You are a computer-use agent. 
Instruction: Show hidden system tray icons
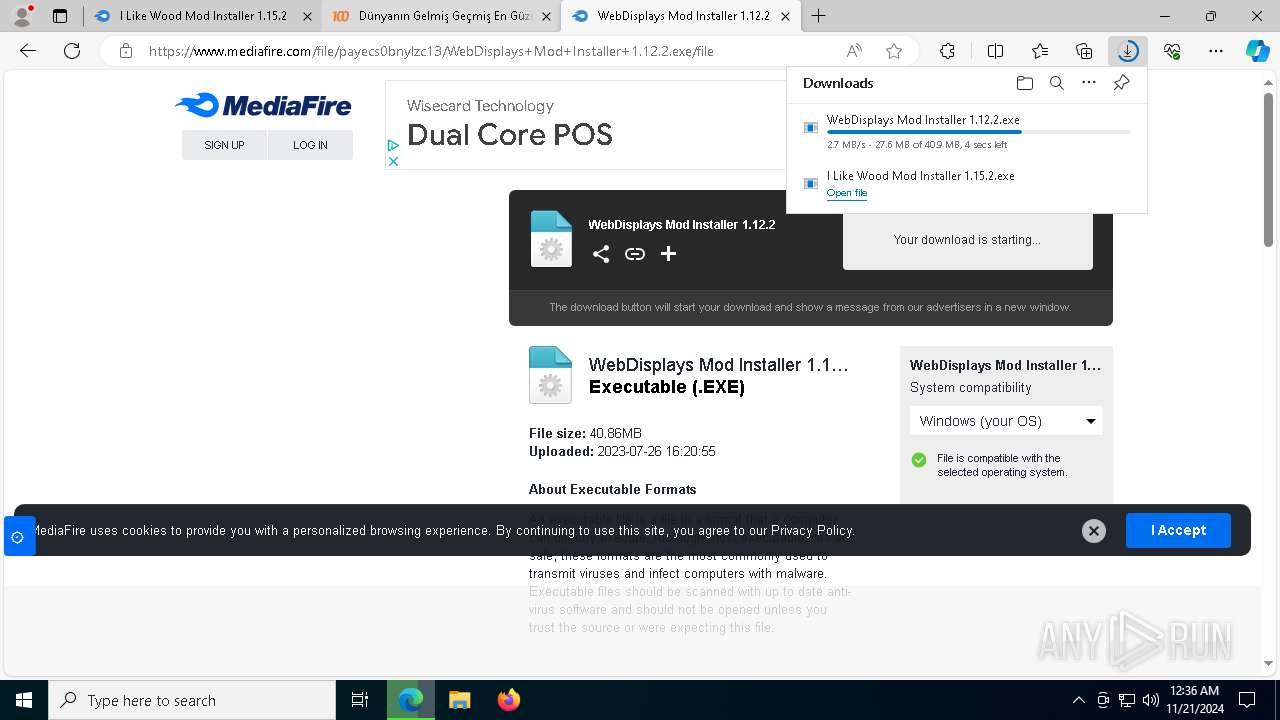pos(1078,700)
